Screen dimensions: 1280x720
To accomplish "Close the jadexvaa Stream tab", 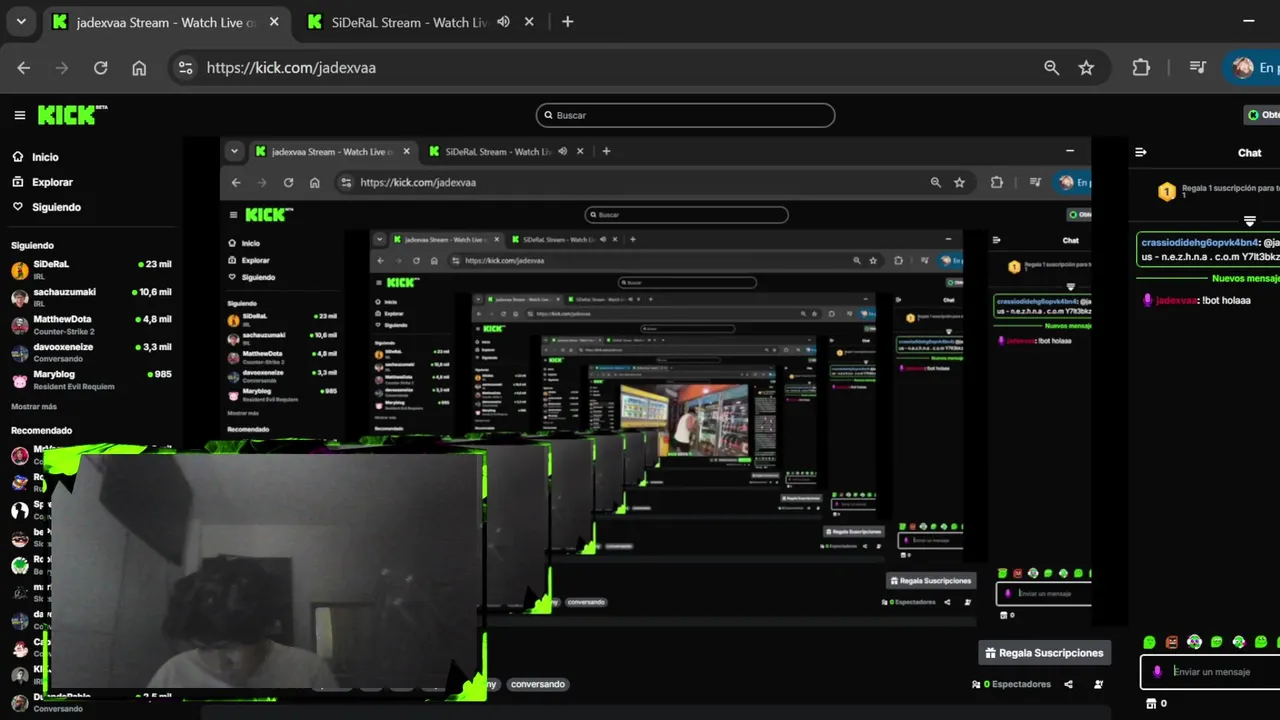I will [x=274, y=22].
